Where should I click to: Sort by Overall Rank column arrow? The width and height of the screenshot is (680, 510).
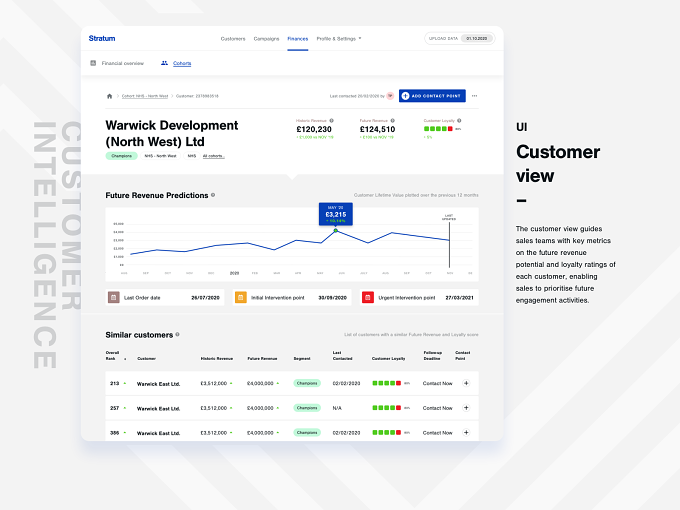coord(125,359)
